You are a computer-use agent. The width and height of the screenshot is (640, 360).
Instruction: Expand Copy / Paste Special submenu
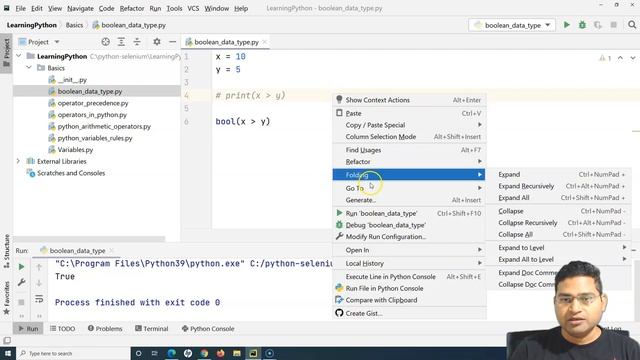tap(409, 125)
